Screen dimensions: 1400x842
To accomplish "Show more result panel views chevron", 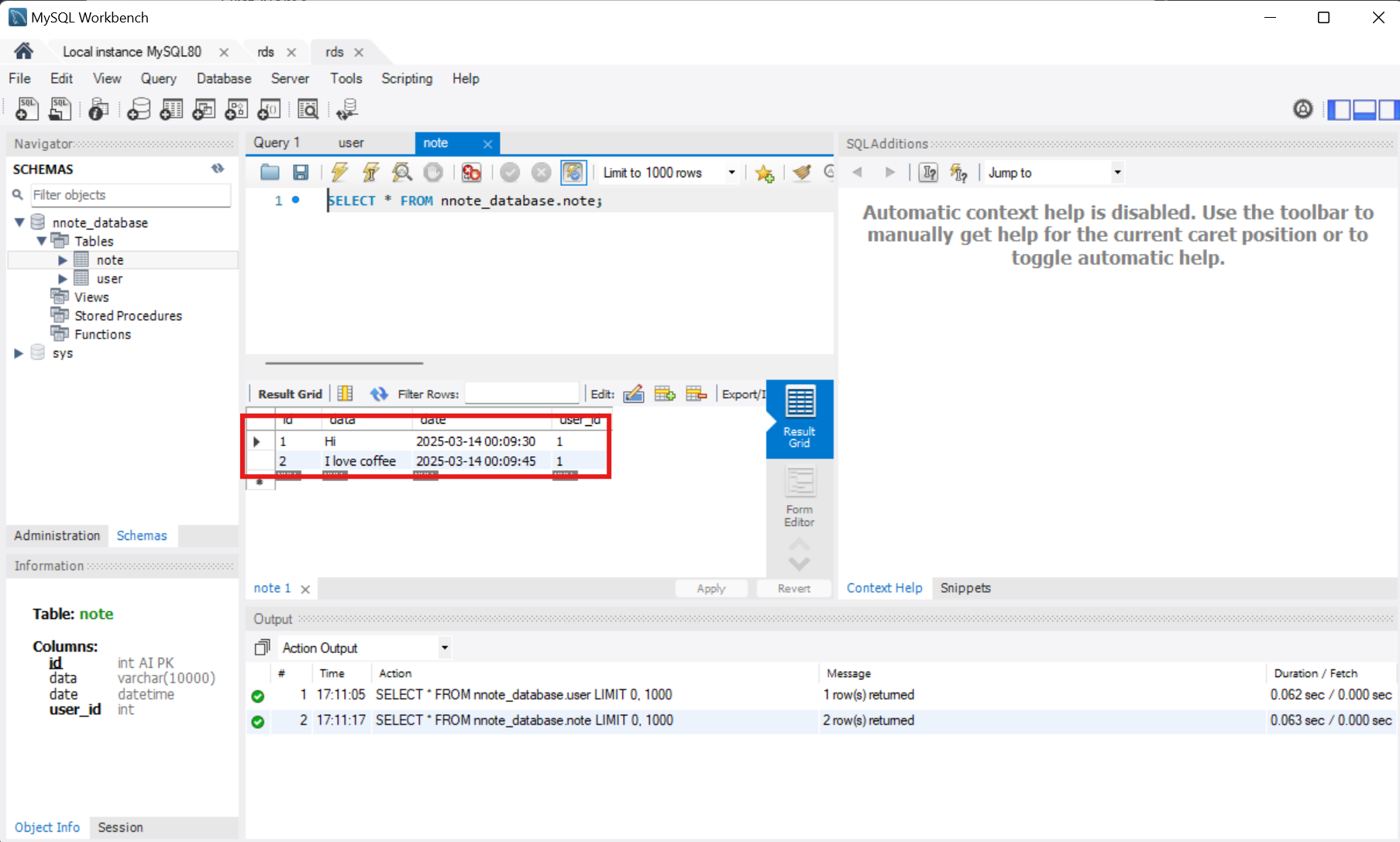I will coord(800,563).
